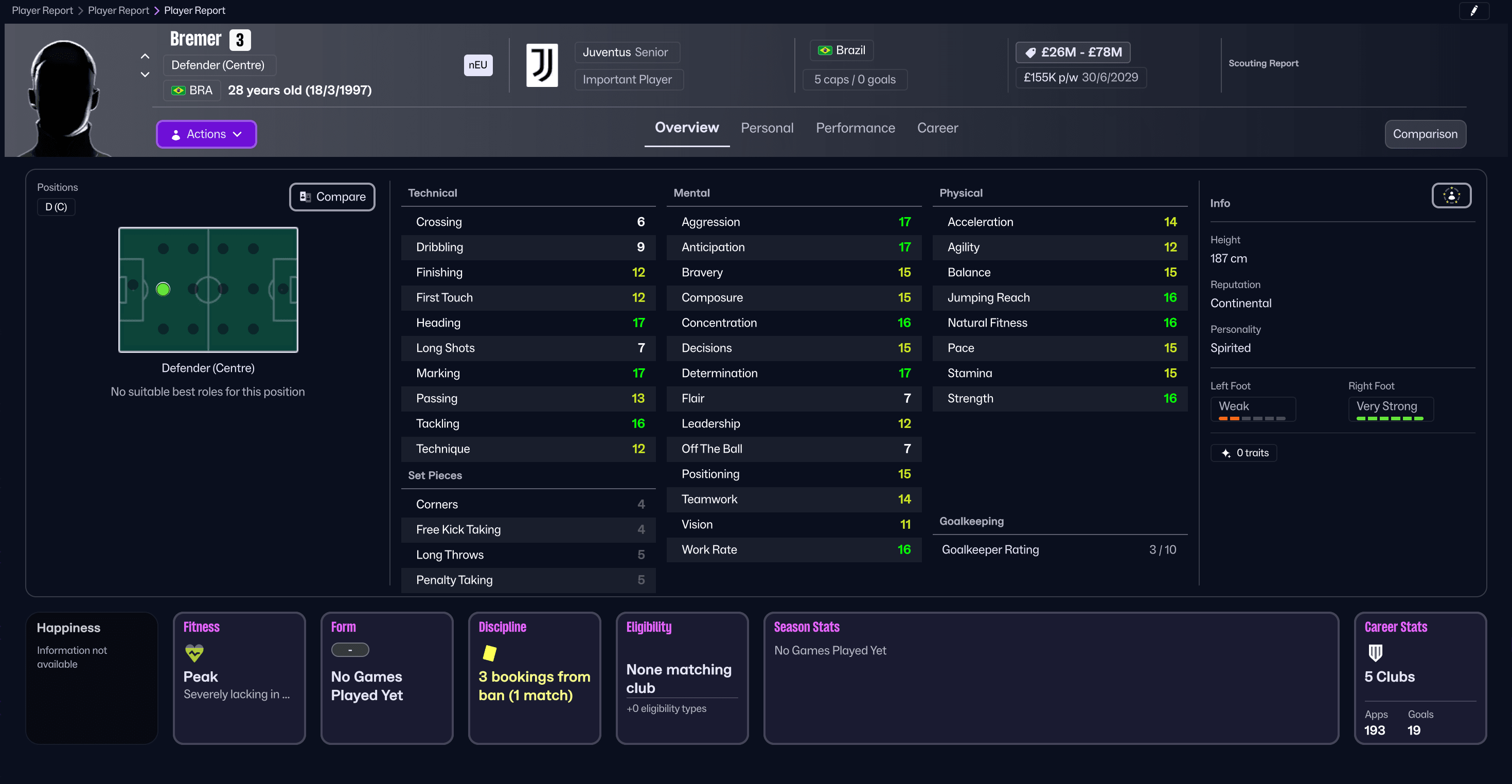Click the Compare button above pitch
Image resolution: width=1512 pixels, height=784 pixels.
click(332, 197)
